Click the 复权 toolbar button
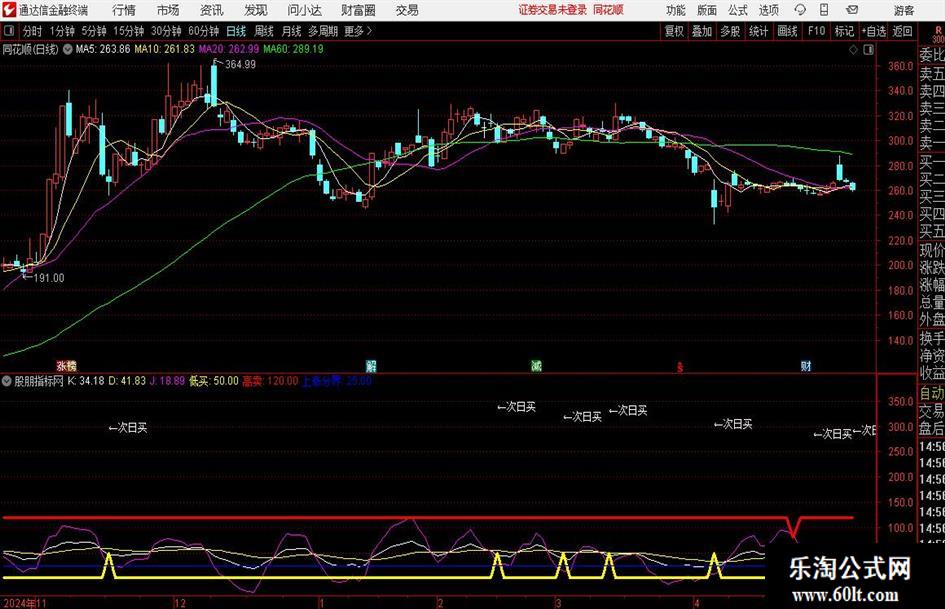This screenshot has width=945, height=609. [674, 31]
